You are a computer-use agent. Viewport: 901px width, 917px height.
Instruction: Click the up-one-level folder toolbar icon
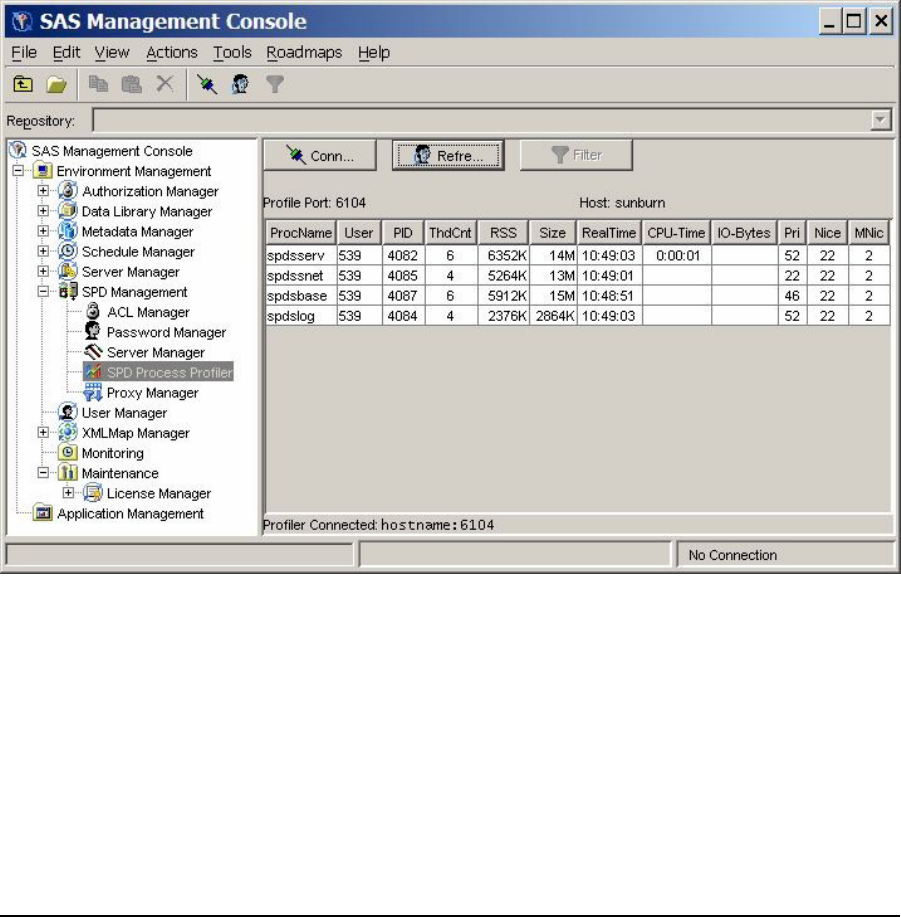click(x=23, y=85)
